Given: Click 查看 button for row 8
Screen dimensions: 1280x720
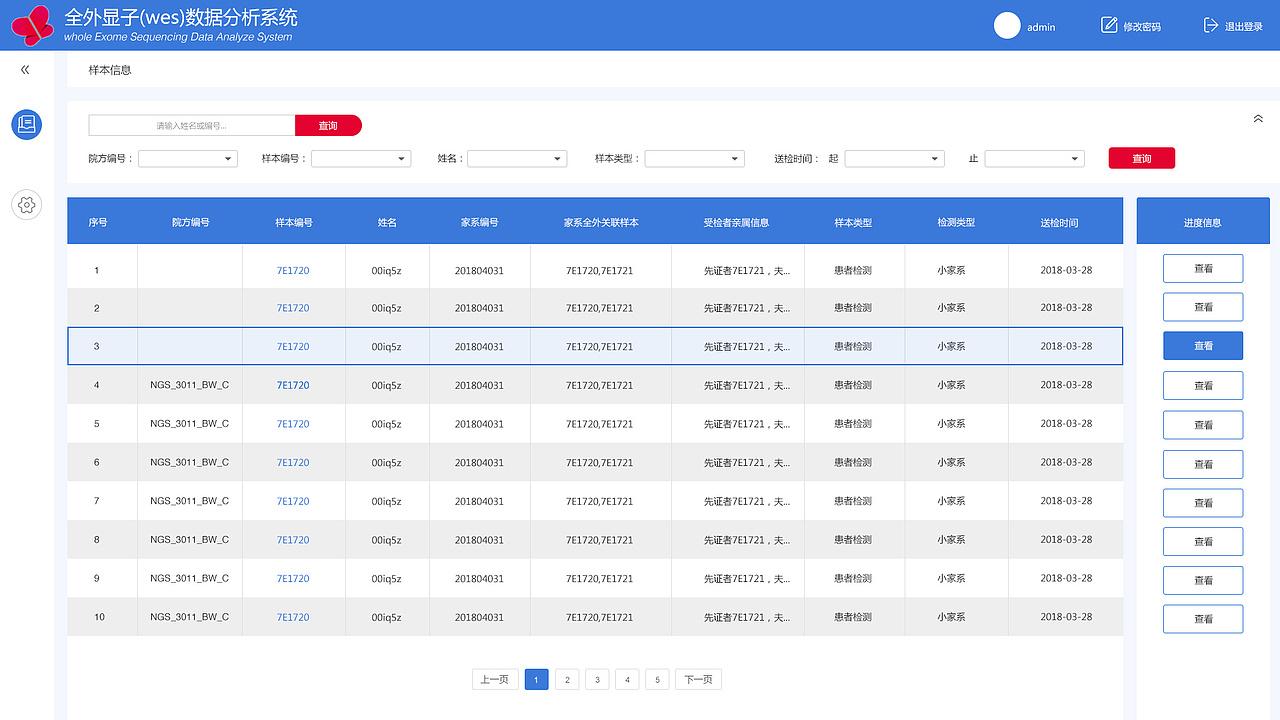Looking at the screenshot, I should (1203, 541).
